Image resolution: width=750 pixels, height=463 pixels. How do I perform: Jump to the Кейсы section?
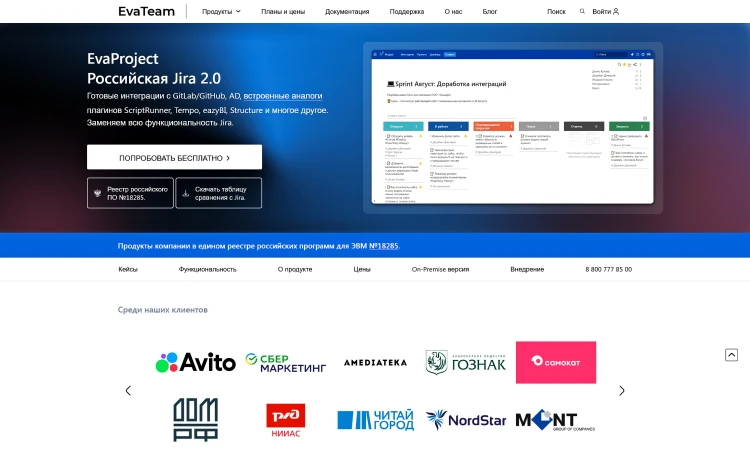pos(128,269)
